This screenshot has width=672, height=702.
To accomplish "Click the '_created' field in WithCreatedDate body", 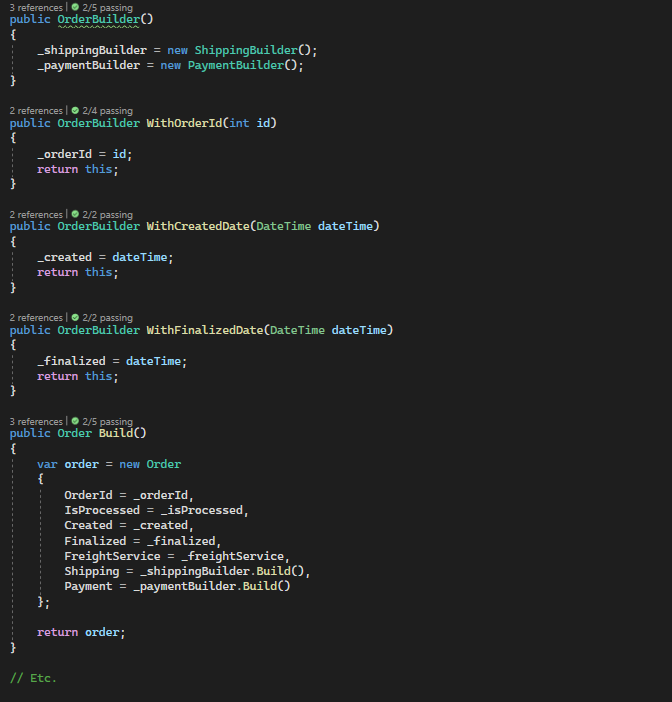I will point(64,257).
